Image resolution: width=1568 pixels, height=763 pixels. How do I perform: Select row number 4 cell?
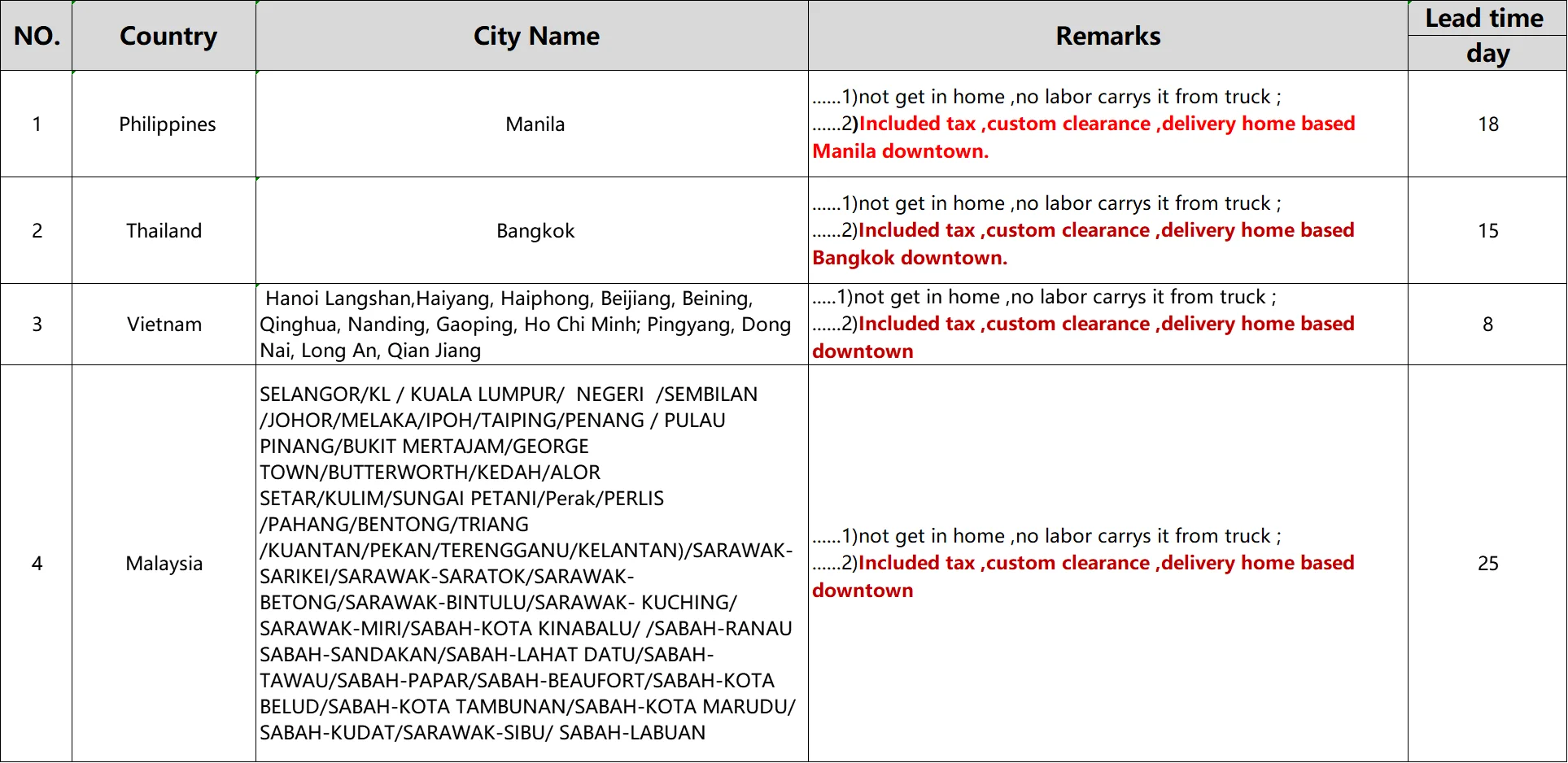[x=37, y=563]
